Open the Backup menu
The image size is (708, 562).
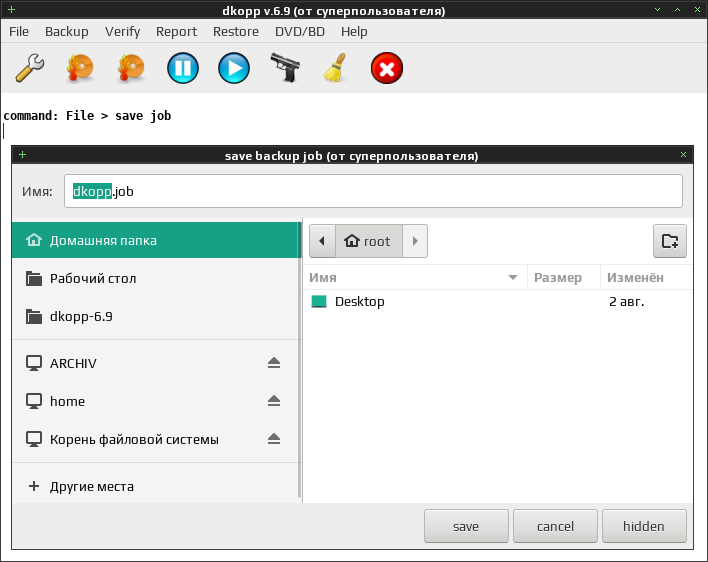(67, 32)
